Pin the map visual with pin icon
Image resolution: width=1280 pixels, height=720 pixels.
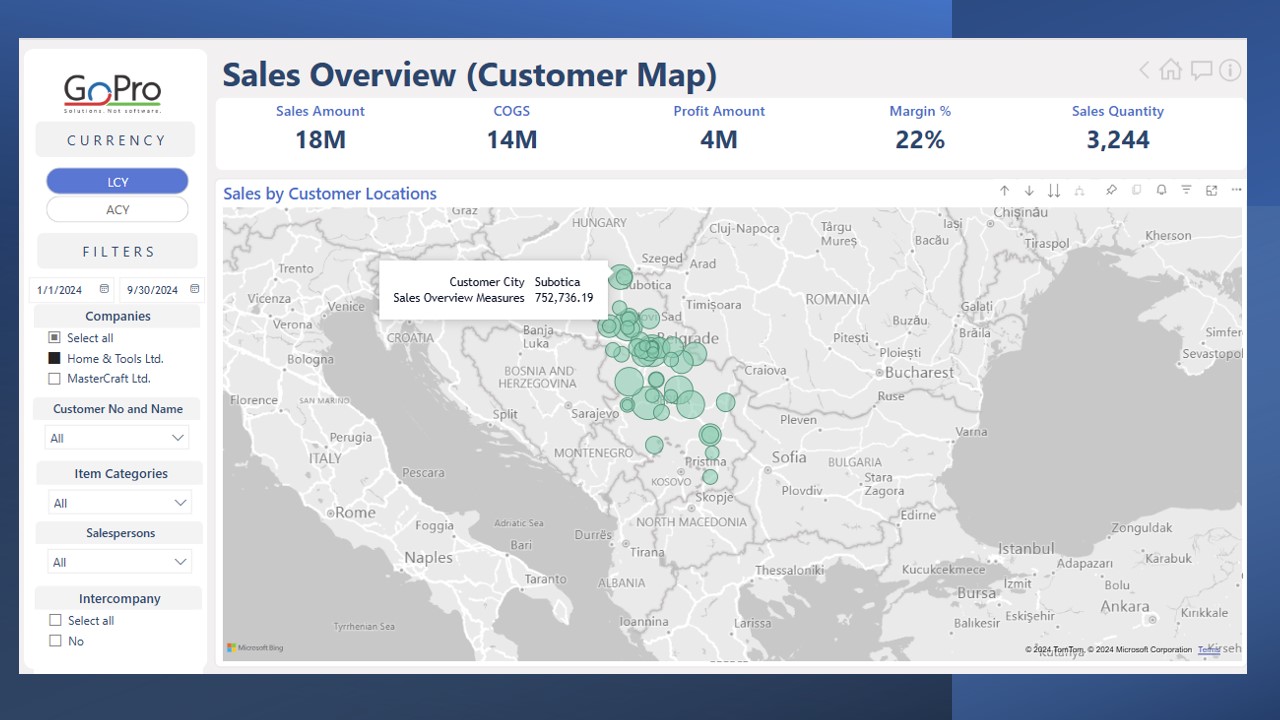1111,190
